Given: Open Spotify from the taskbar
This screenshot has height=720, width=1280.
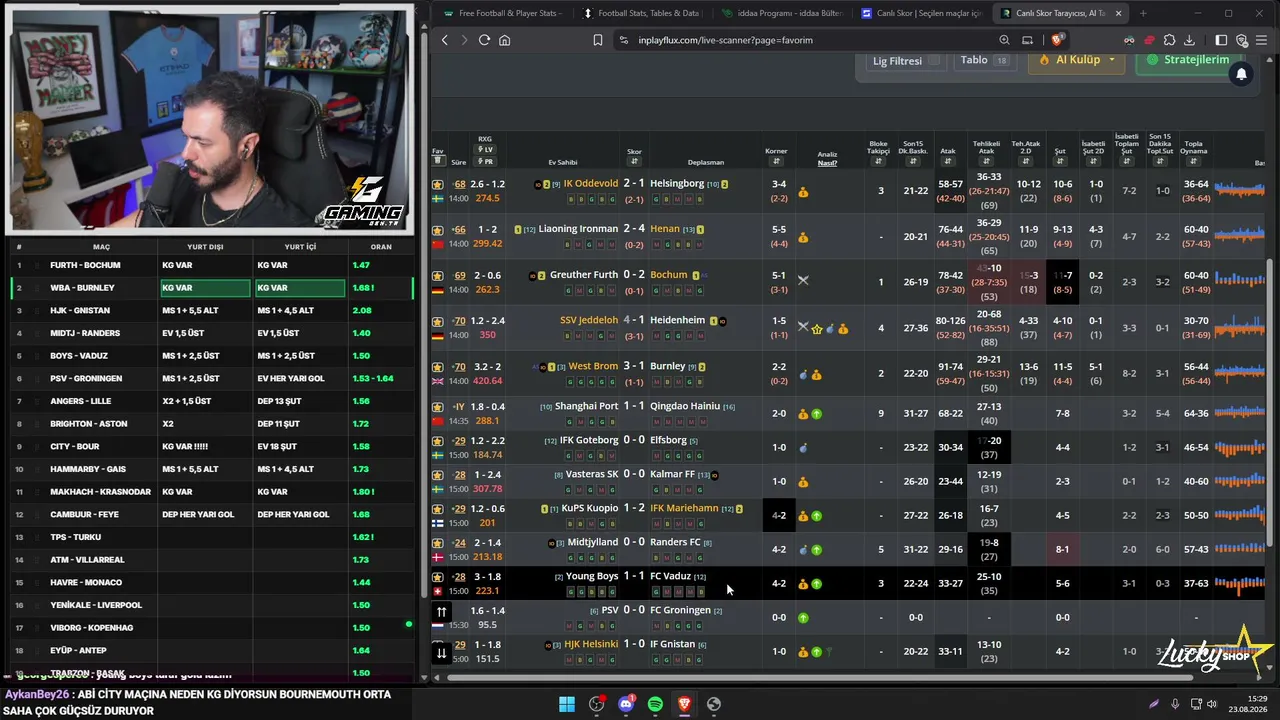Looking at the screenshot, I should point(655,704).
